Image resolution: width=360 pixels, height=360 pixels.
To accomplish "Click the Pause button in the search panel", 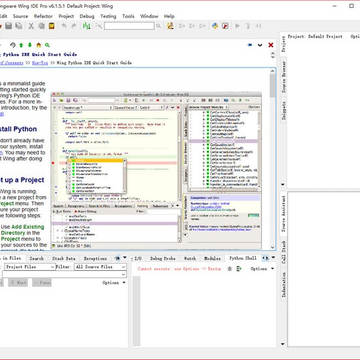I will tap(42, 283).
